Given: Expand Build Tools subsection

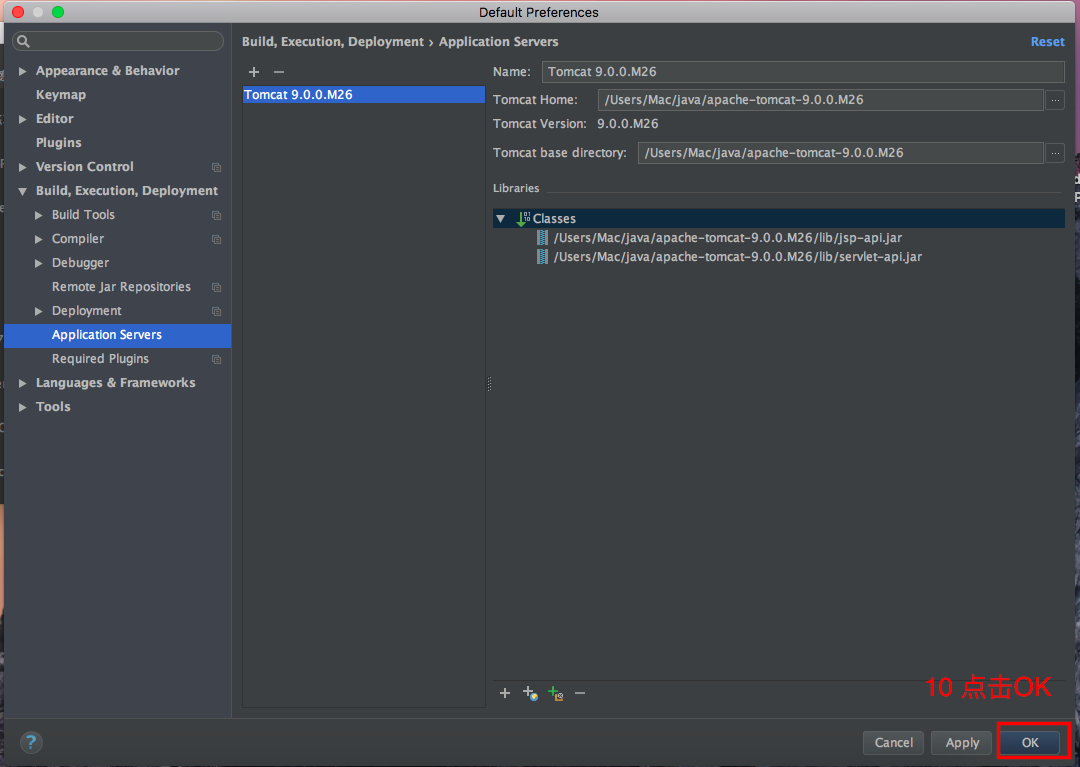Looking at the screenshot, I should (39, 216).
